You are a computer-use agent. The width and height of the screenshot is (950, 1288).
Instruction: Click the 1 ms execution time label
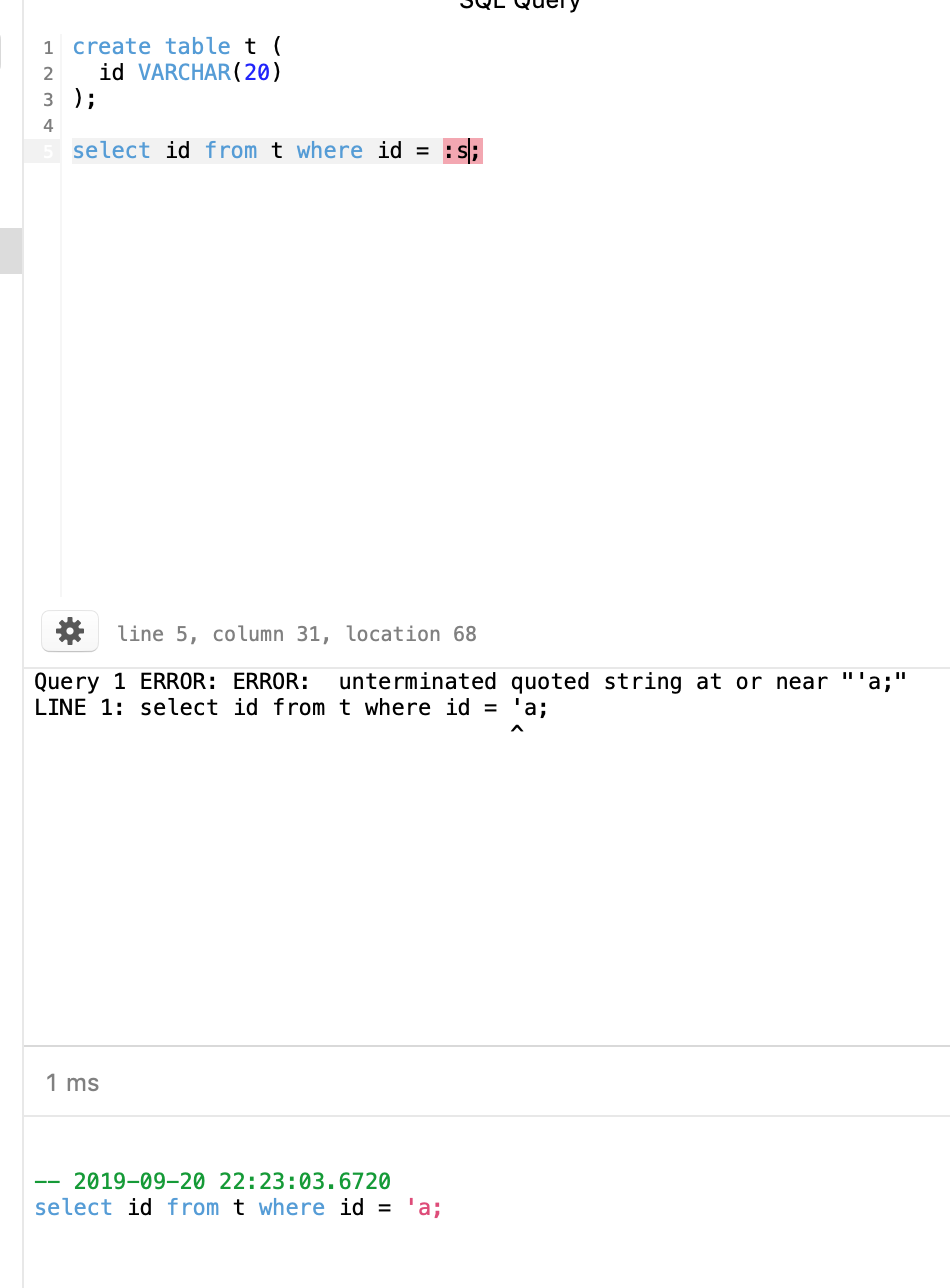coord(72,1082)
